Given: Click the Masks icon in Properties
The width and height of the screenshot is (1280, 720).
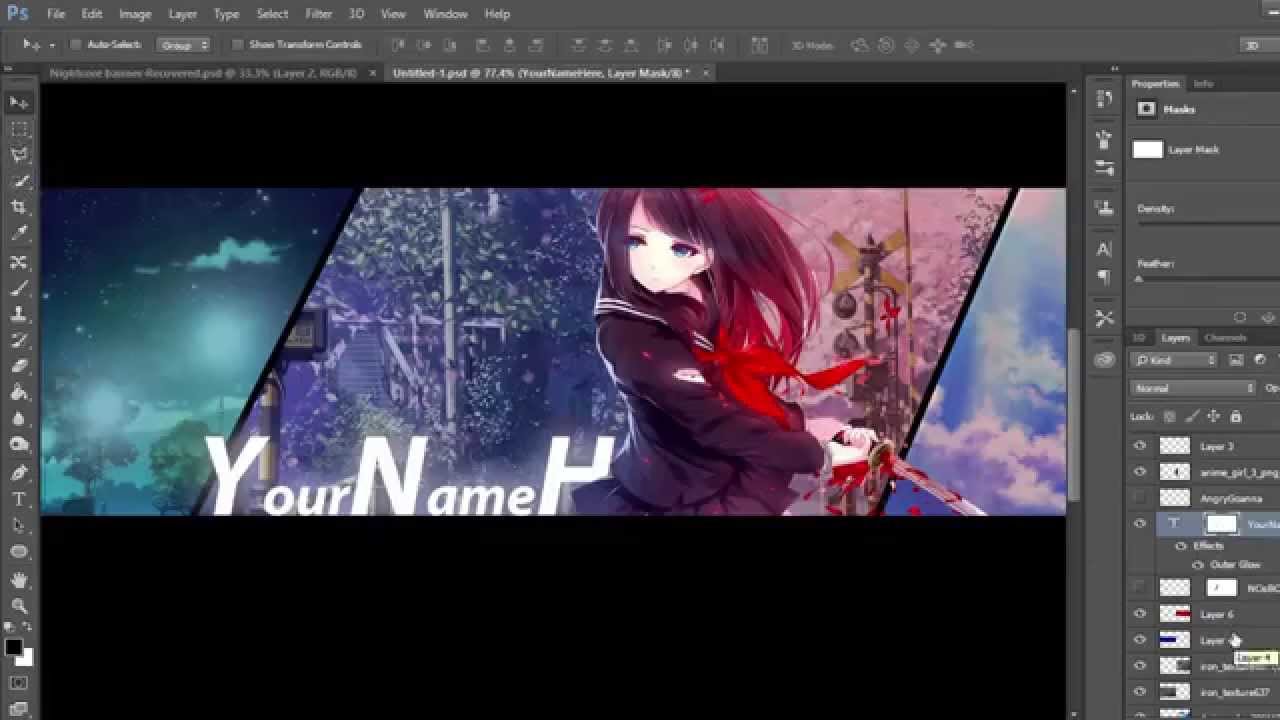Looking at the screenshot, I should [x=1147, y=109].
